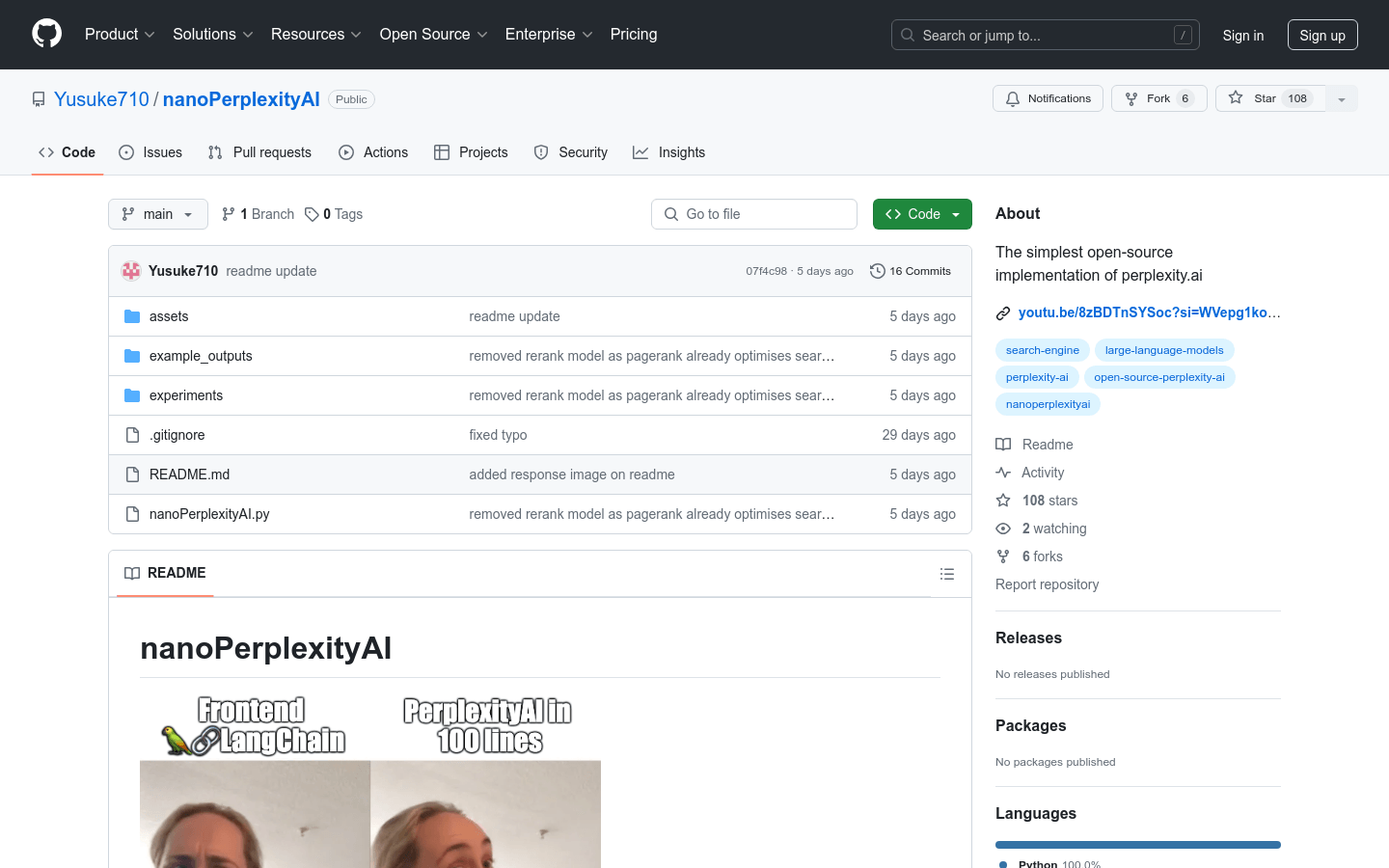This screenshot has width=1389, height=868.
Task: Click the Pricing link
Action: click(x=634, y=35)
